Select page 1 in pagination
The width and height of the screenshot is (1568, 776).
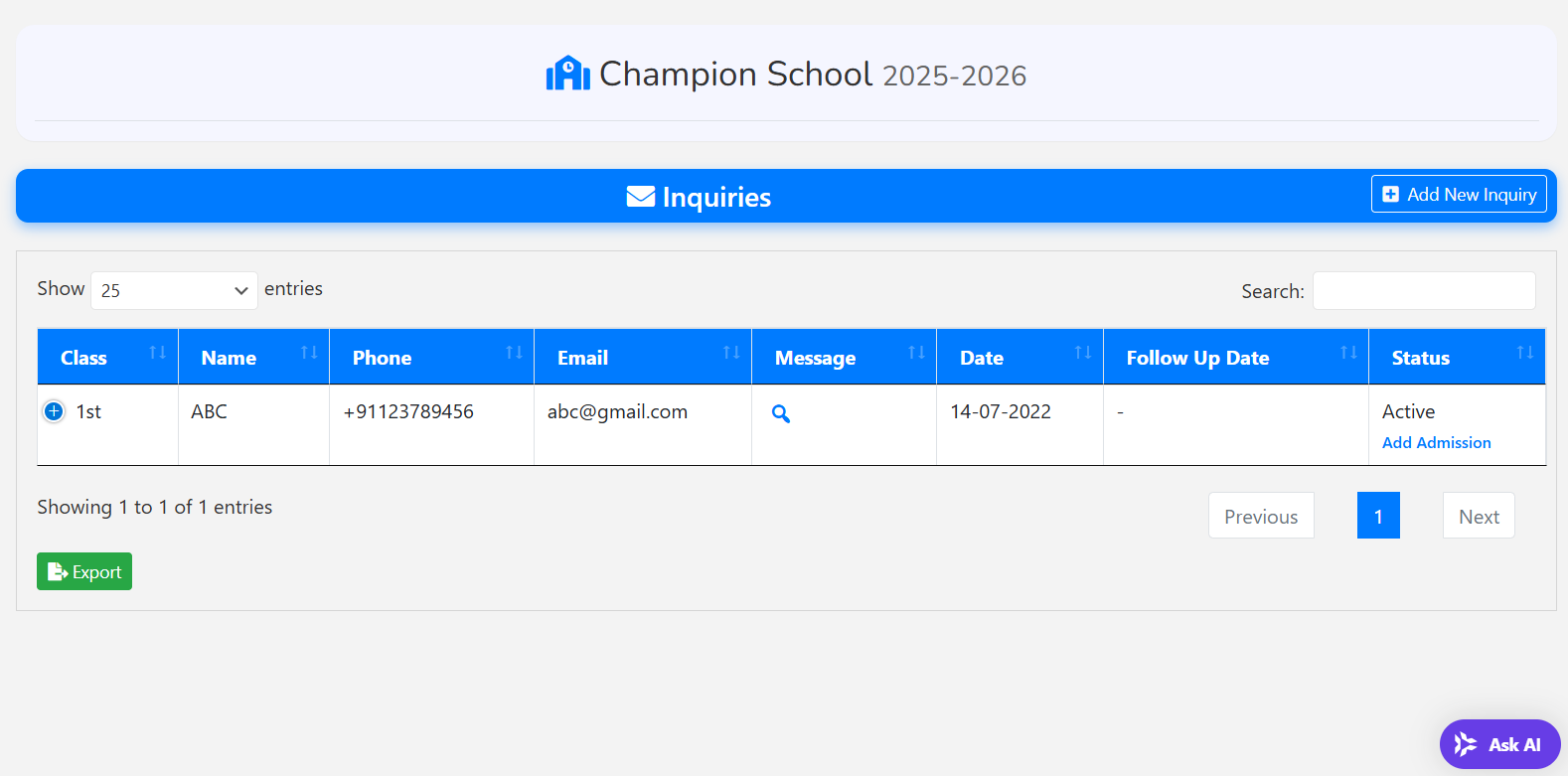click(x=1378, y=516)
